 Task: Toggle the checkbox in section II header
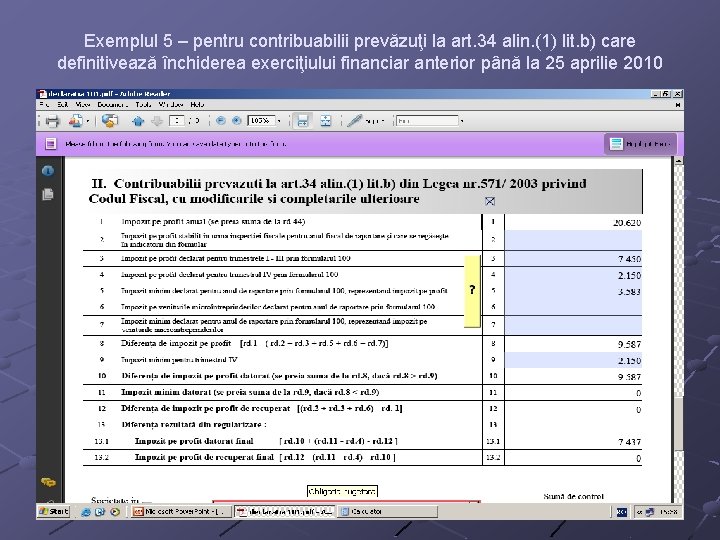[x=490, y=201]
